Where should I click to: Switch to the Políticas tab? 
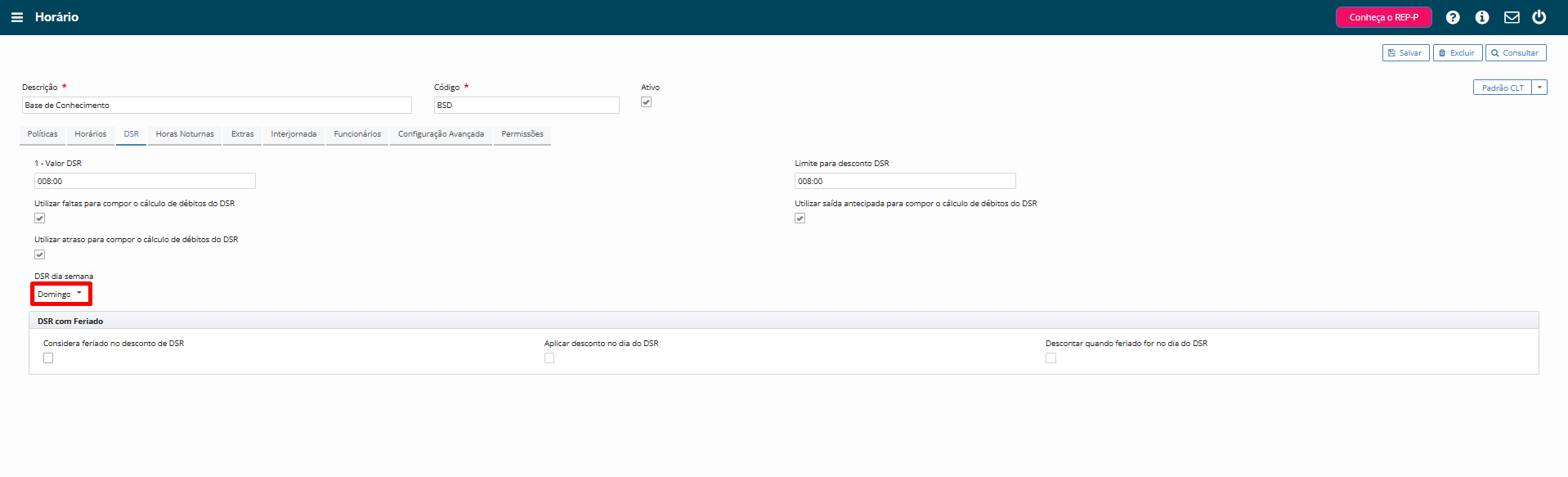(x=43, y=134)
